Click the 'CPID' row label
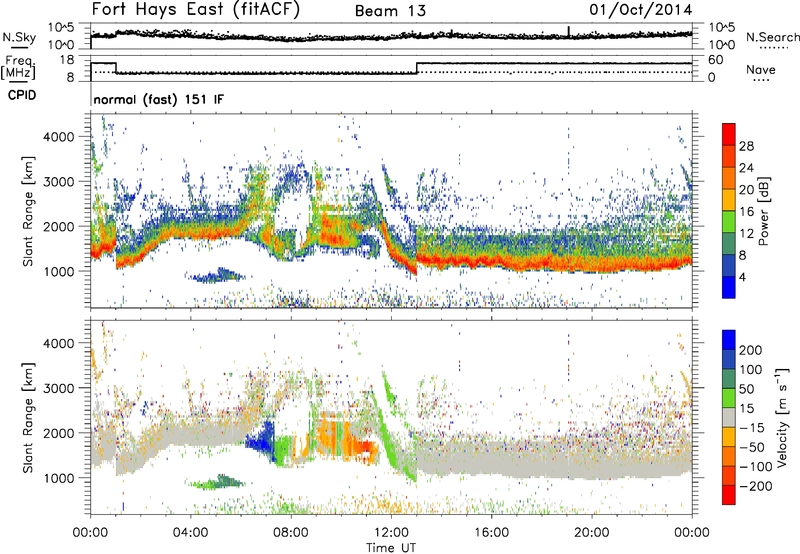 22,95
